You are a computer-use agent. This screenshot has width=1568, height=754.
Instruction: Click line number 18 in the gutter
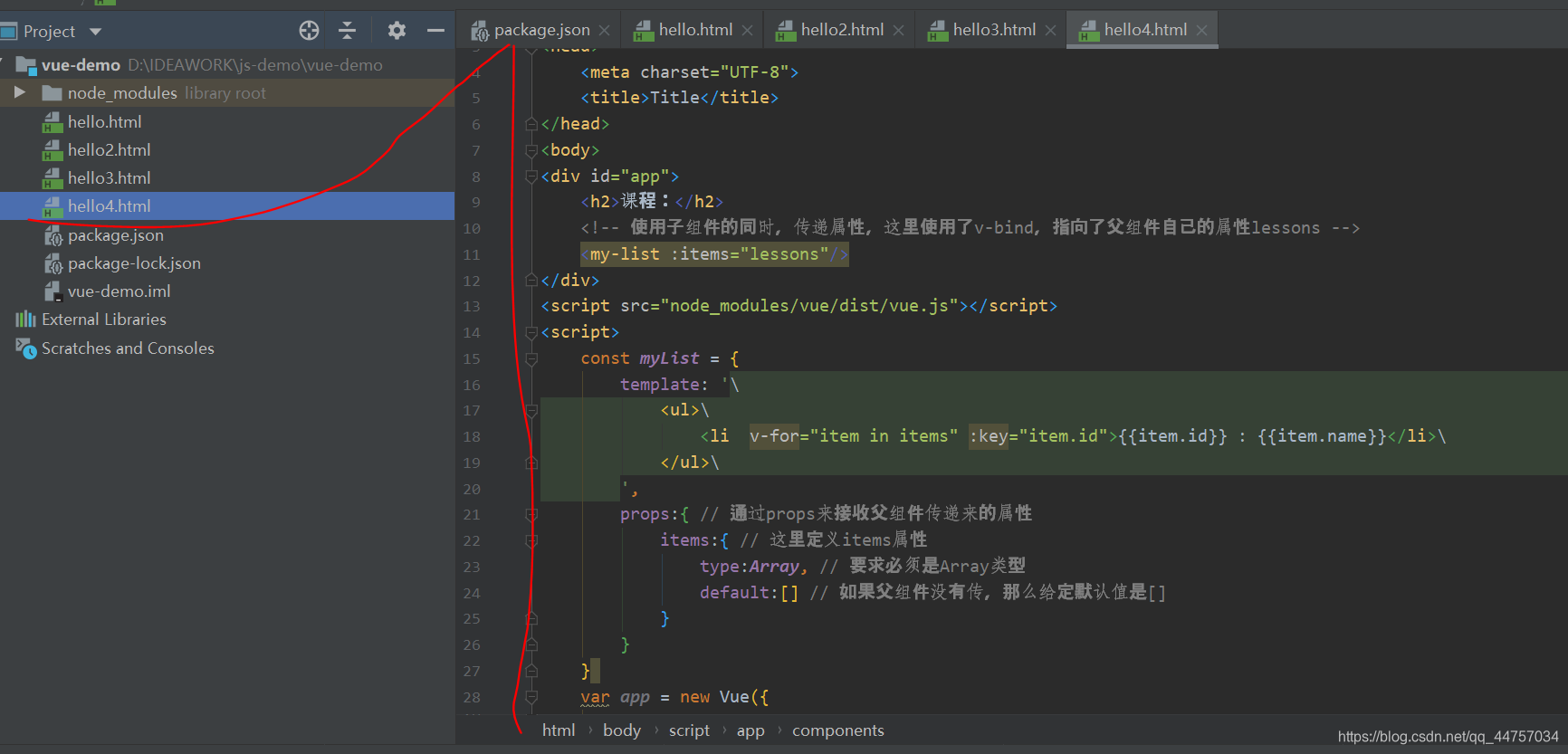pos(472,437)
